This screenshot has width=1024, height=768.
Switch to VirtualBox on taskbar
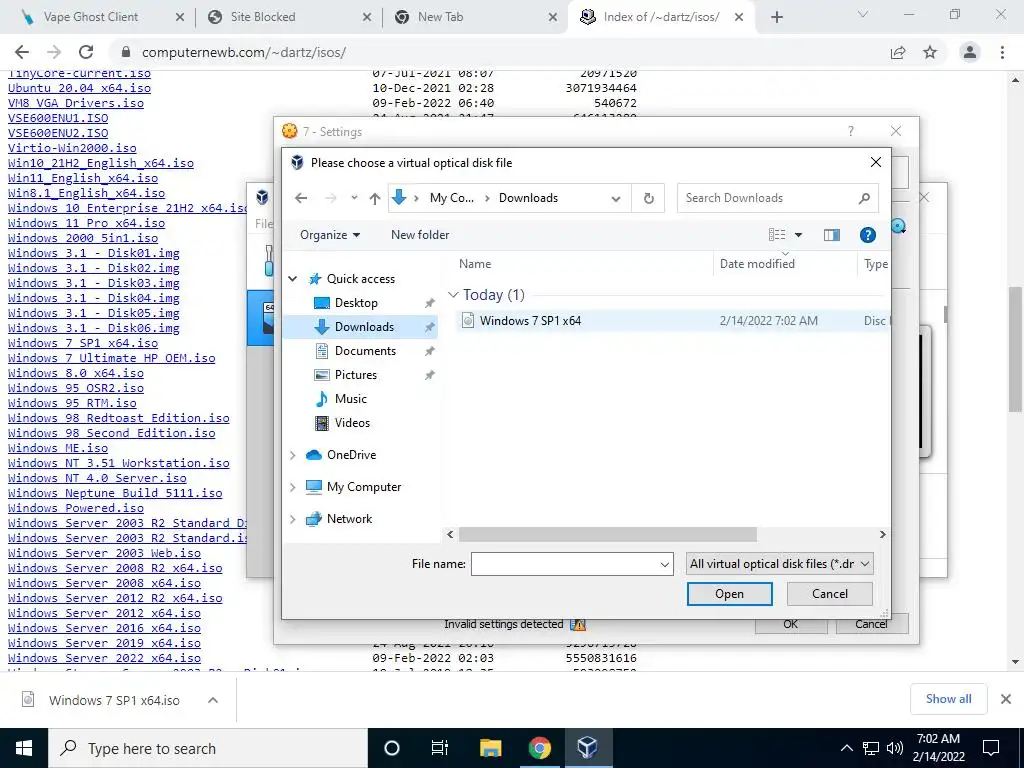pos(587,748)
